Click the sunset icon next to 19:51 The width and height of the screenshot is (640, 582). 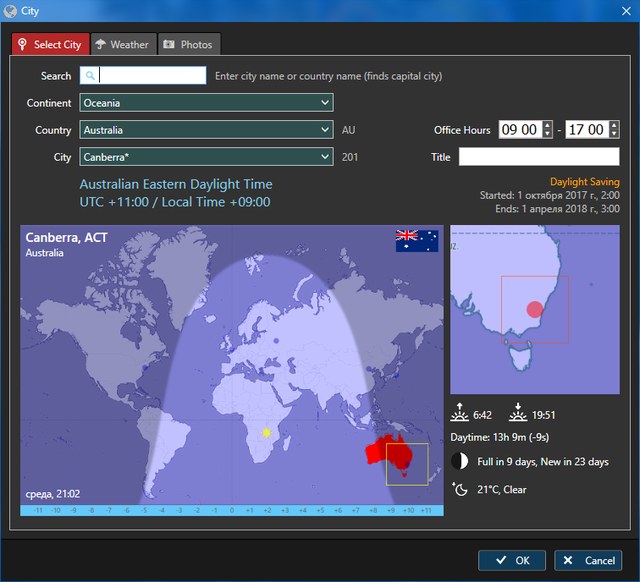[x=518, y=414]
